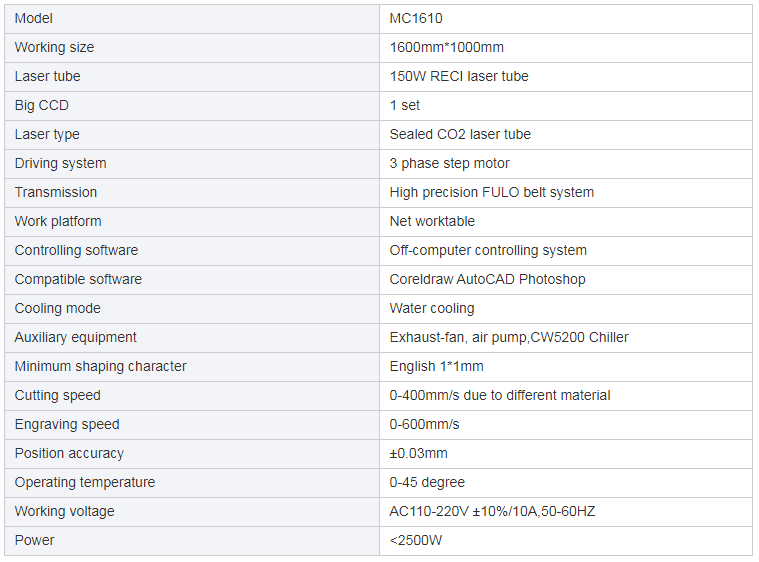Select the MC1610 model value
Image resolution: width=759 pixels, height=562 pixels.
coord(416,18)
